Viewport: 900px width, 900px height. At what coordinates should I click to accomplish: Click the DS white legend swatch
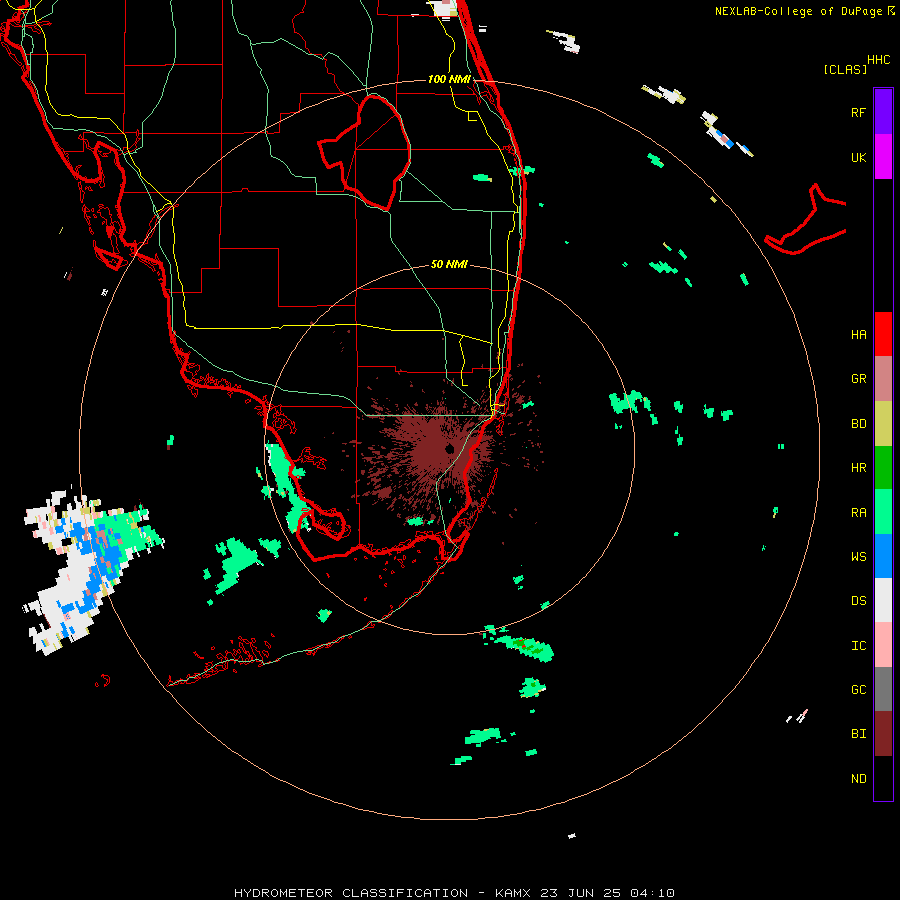[x=883, y=600]
